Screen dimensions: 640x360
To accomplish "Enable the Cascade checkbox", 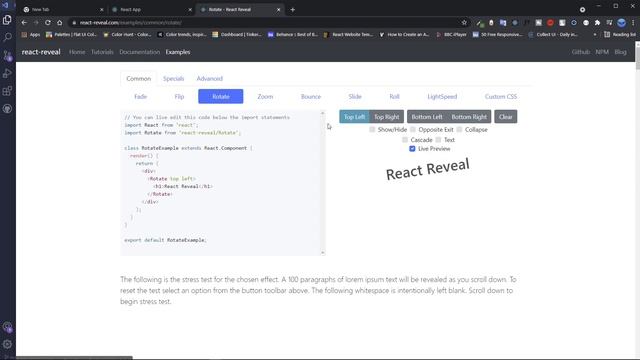I will (404, 140).
